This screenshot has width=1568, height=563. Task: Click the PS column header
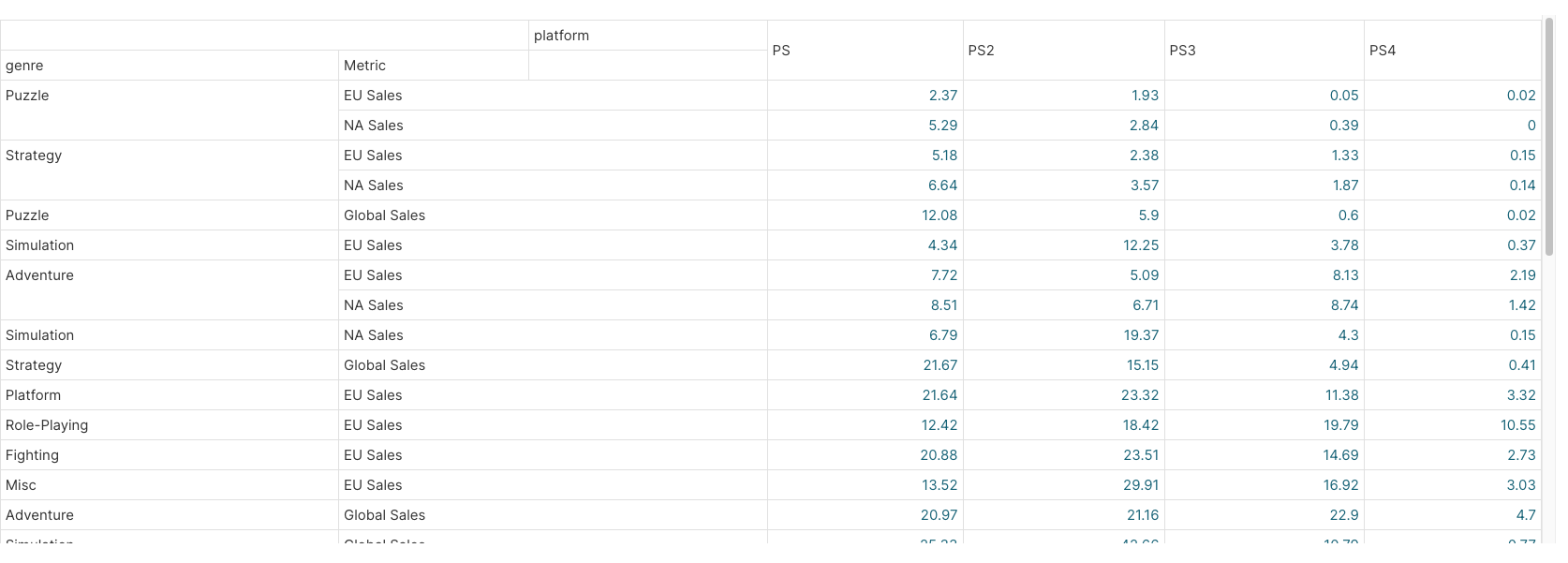(781, 51)
